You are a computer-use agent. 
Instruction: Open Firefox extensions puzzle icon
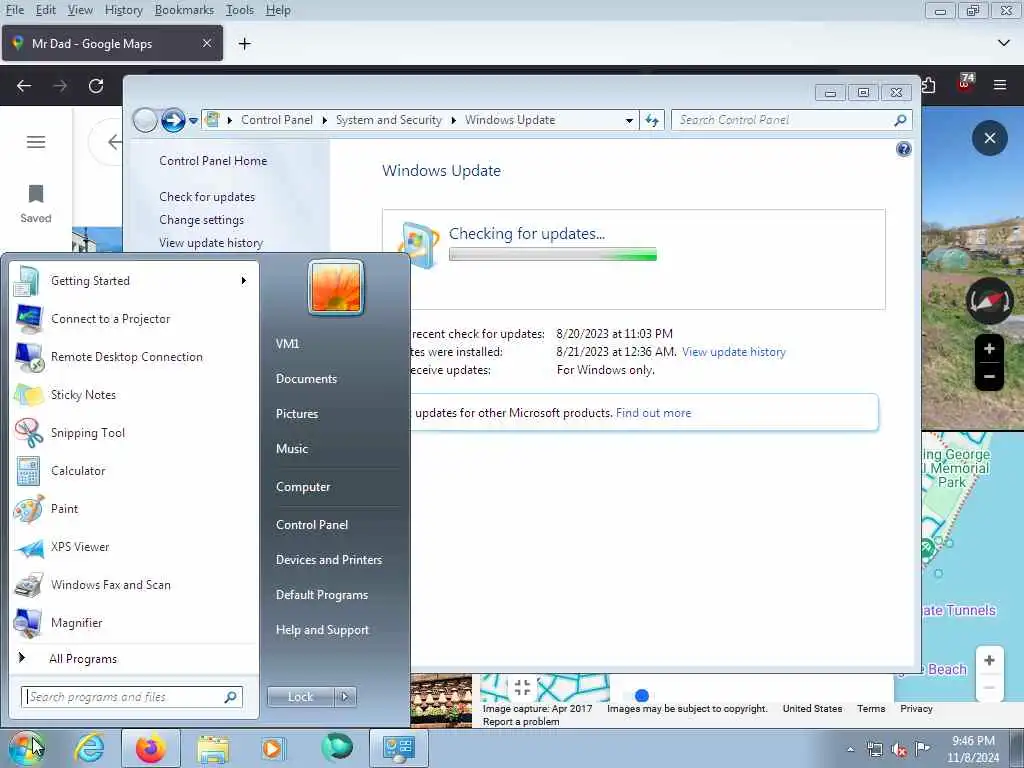(929, 85)
